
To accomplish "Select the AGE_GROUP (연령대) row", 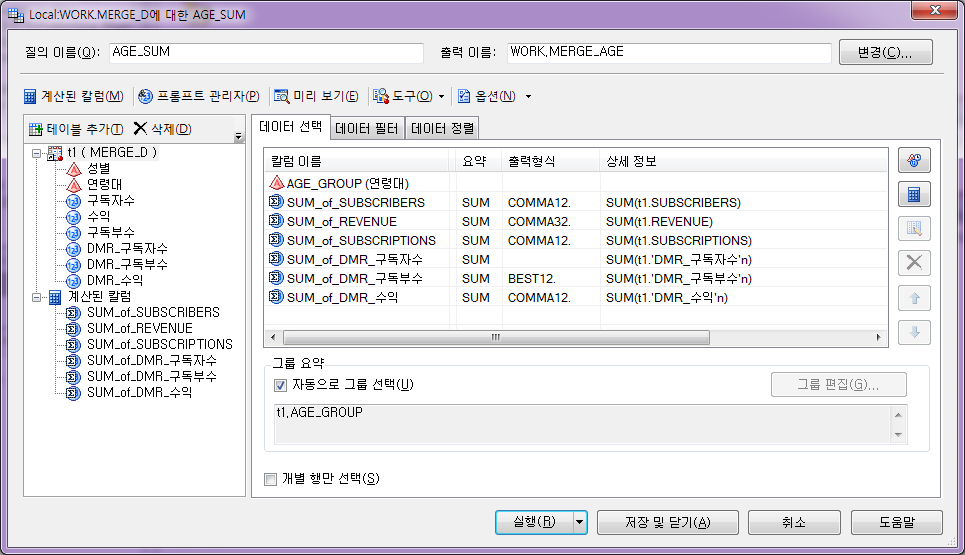I will tap(576, 183).
